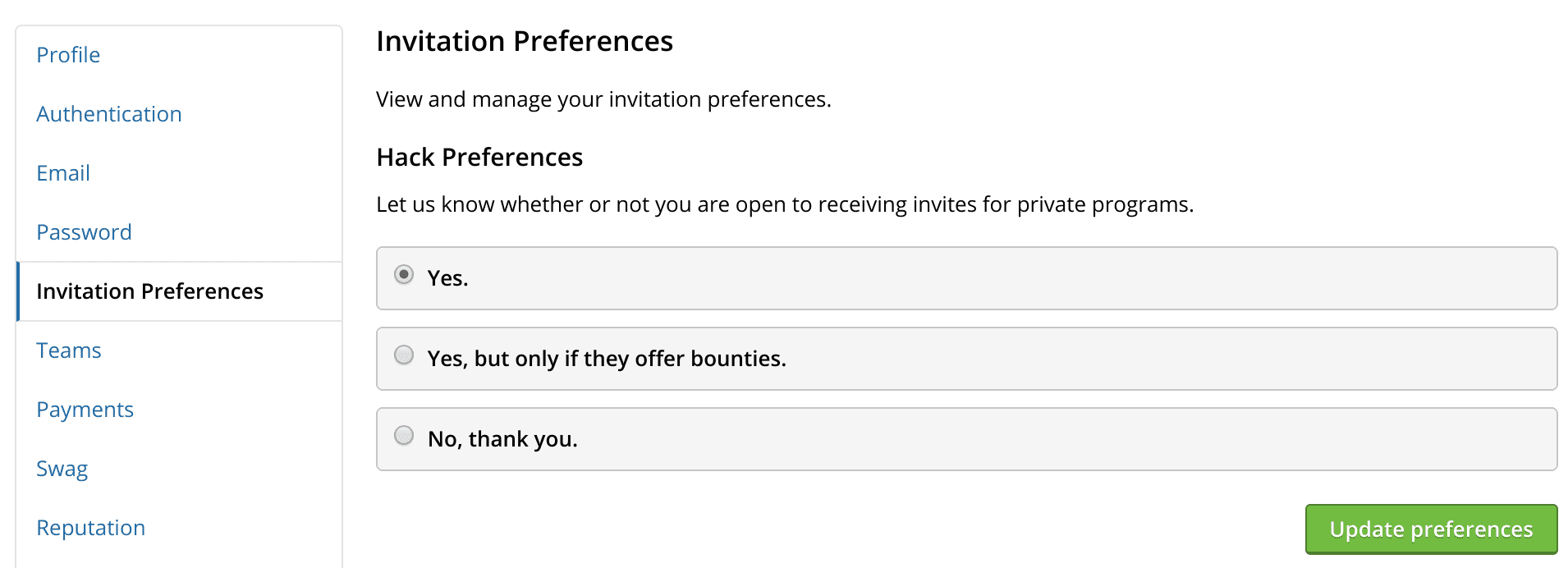Click the "No, thank you." label text
Screen dimensions: 1568x568
[502, 439]
